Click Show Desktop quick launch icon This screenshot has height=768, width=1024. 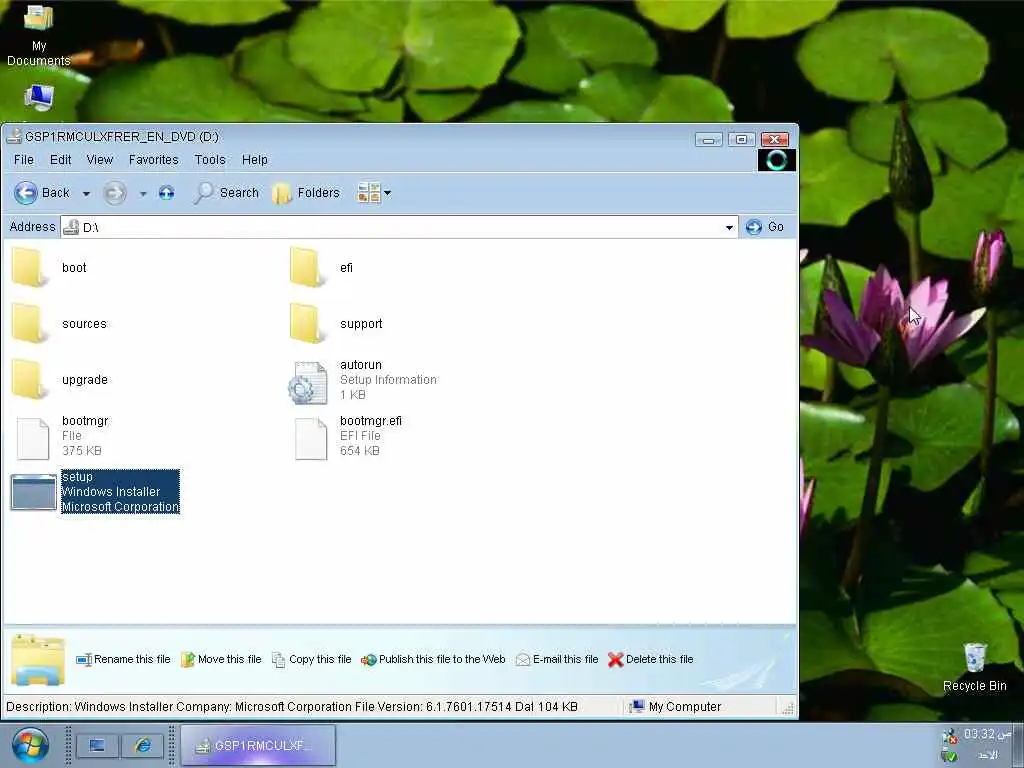click(x=97, y=745)
